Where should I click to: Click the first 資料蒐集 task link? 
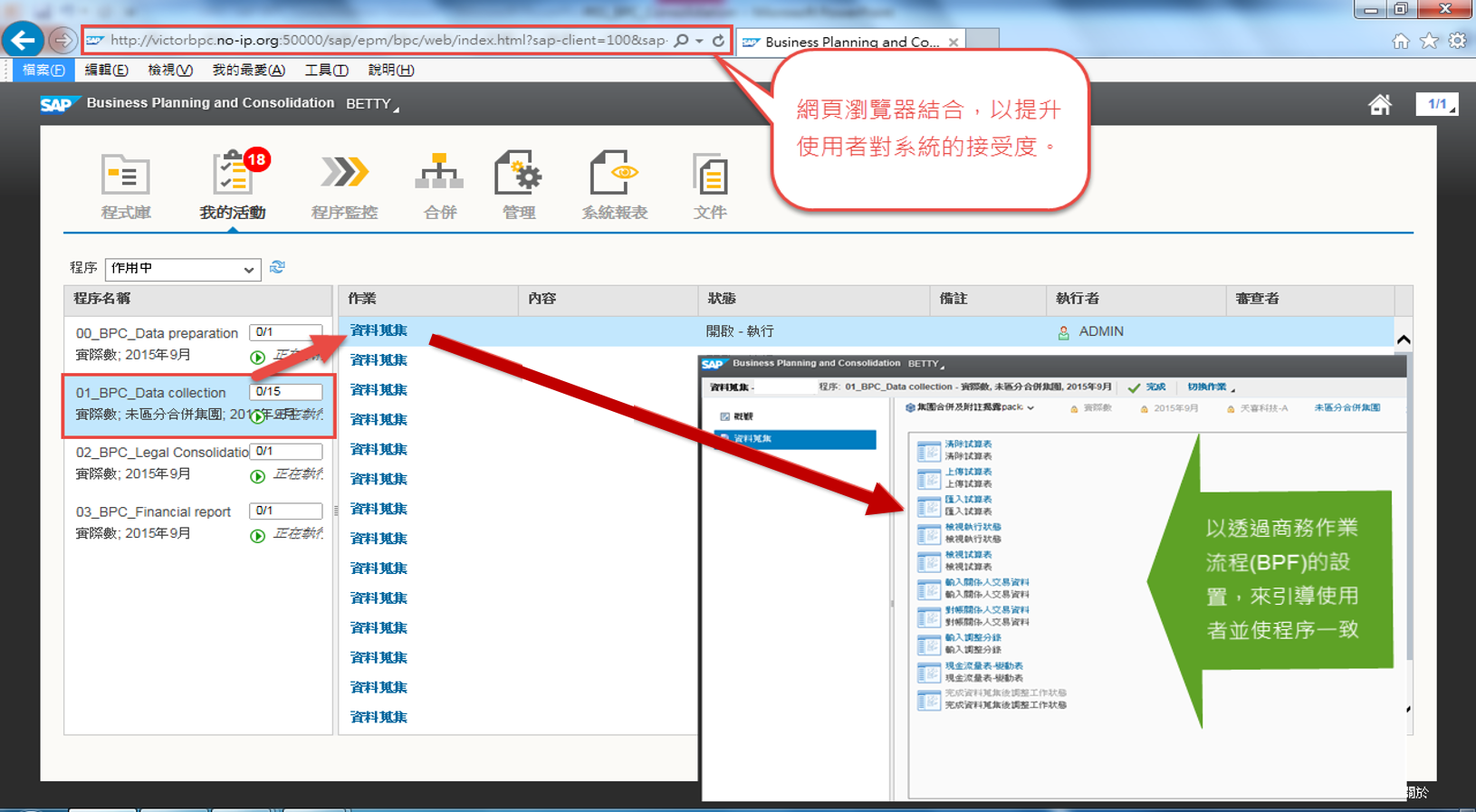379,330
